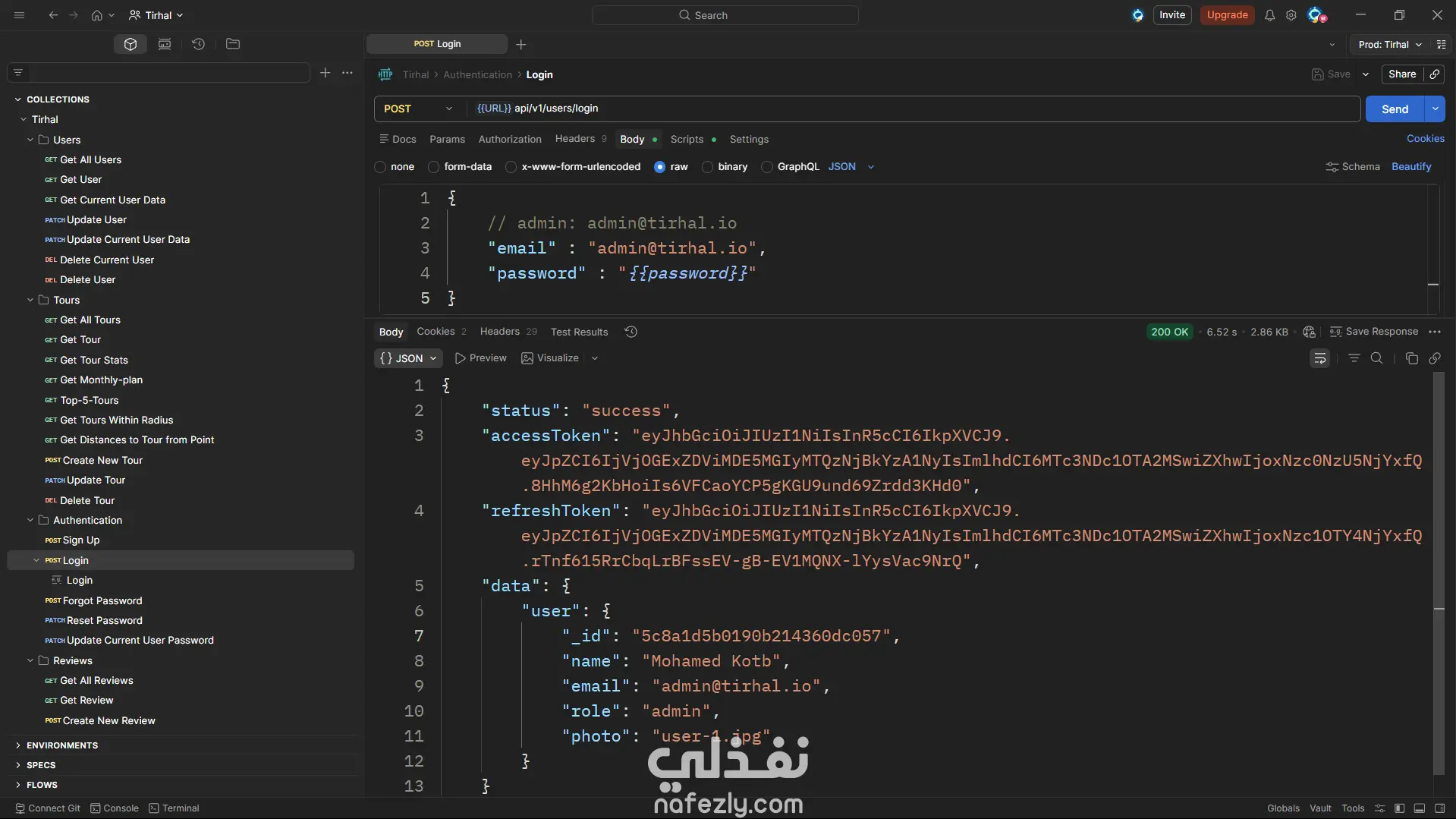Screen dimensions: 1456x819
Task: Filter the response body
Action: [1354, 358]
